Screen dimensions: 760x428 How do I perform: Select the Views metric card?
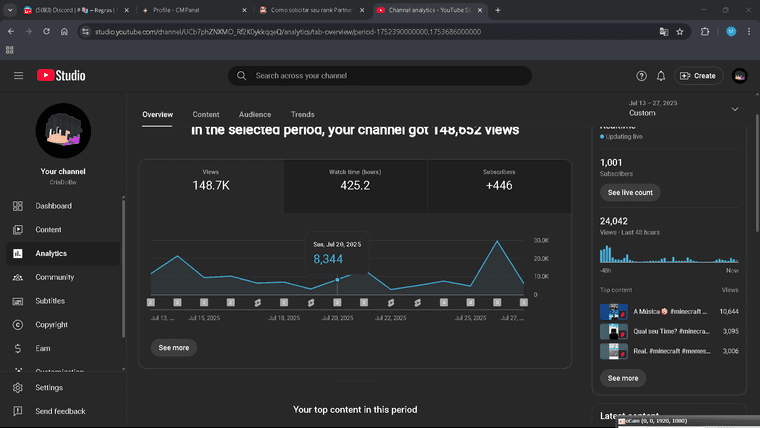pos(211,186)
